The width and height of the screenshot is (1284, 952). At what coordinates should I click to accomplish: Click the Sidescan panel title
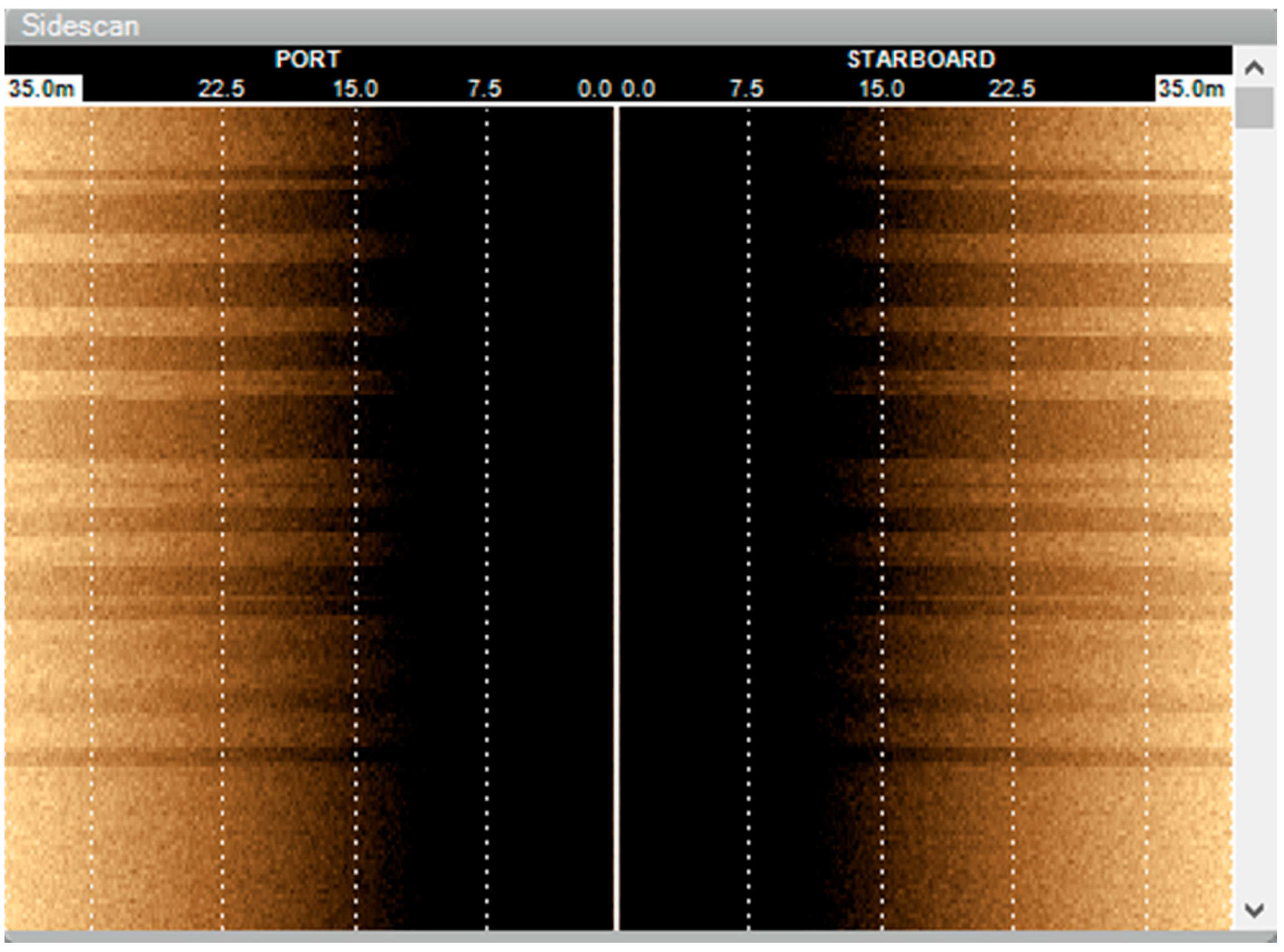pos(80,27)
